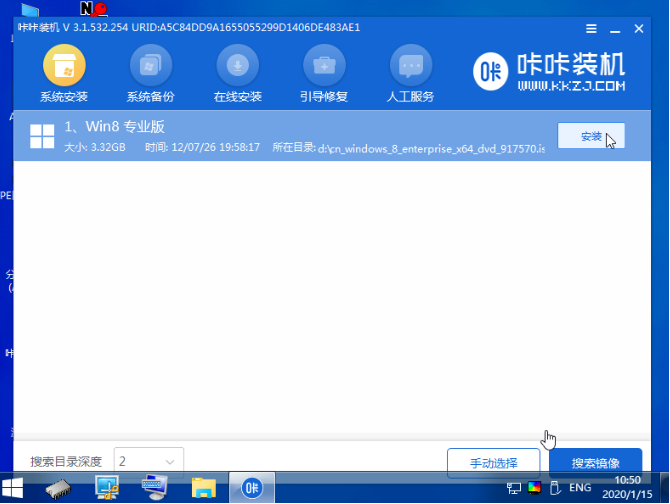Click the 咔咔装机 taskbar app icon
670x504 pixels.
pyautogui.click(x=252, y=488)
